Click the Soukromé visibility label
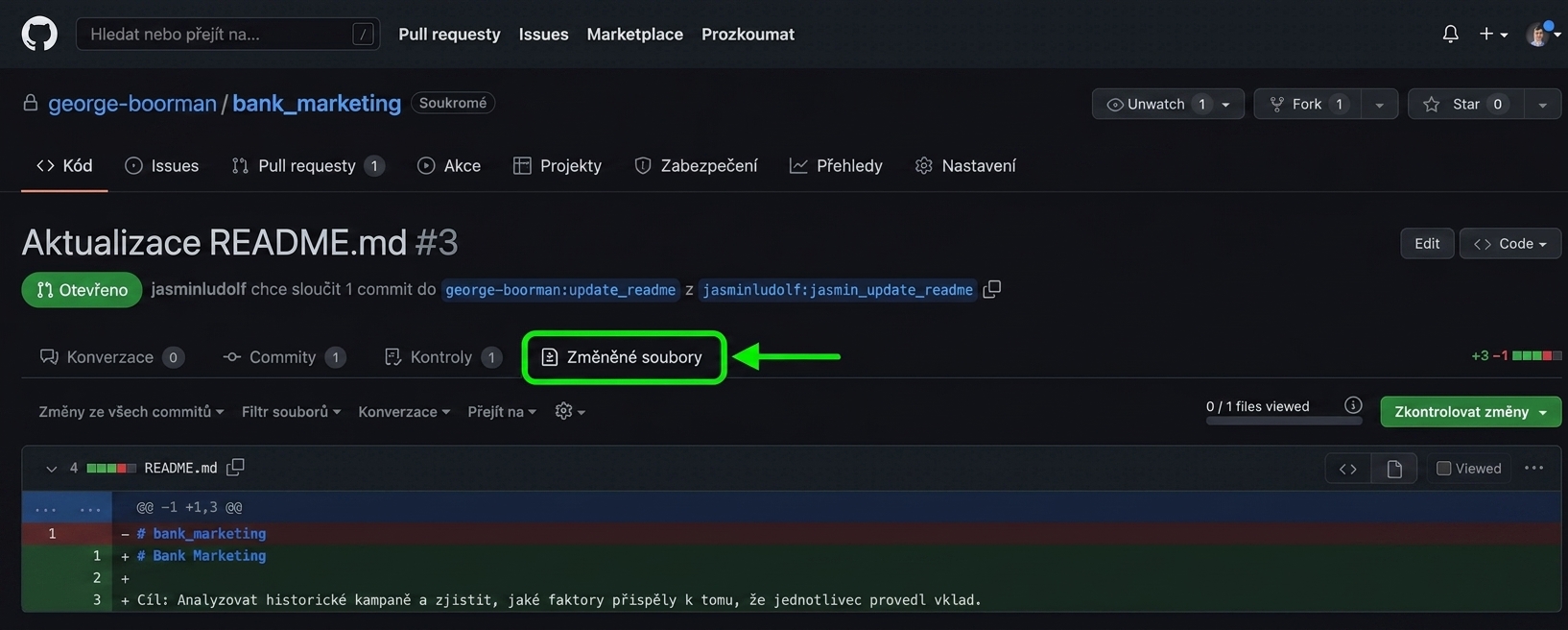This screenshot has height=630, width=1568. point(453,103)
